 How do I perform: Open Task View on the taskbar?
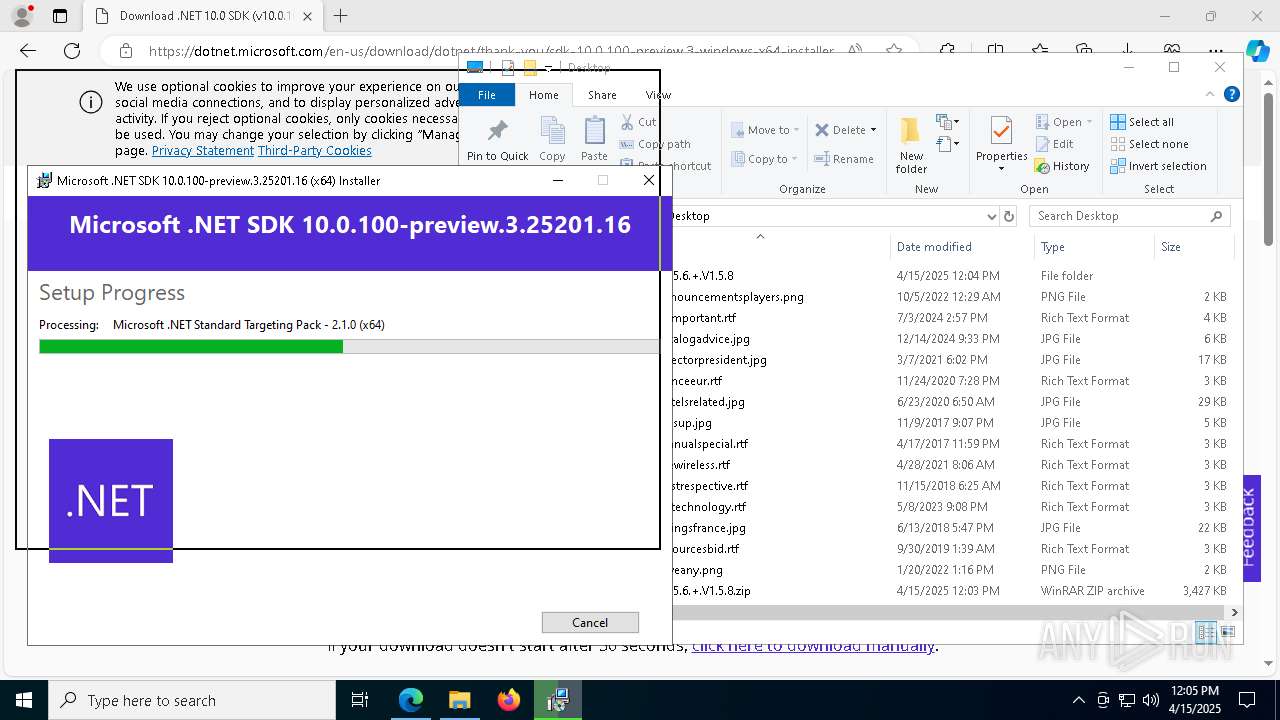coord(360,700)
